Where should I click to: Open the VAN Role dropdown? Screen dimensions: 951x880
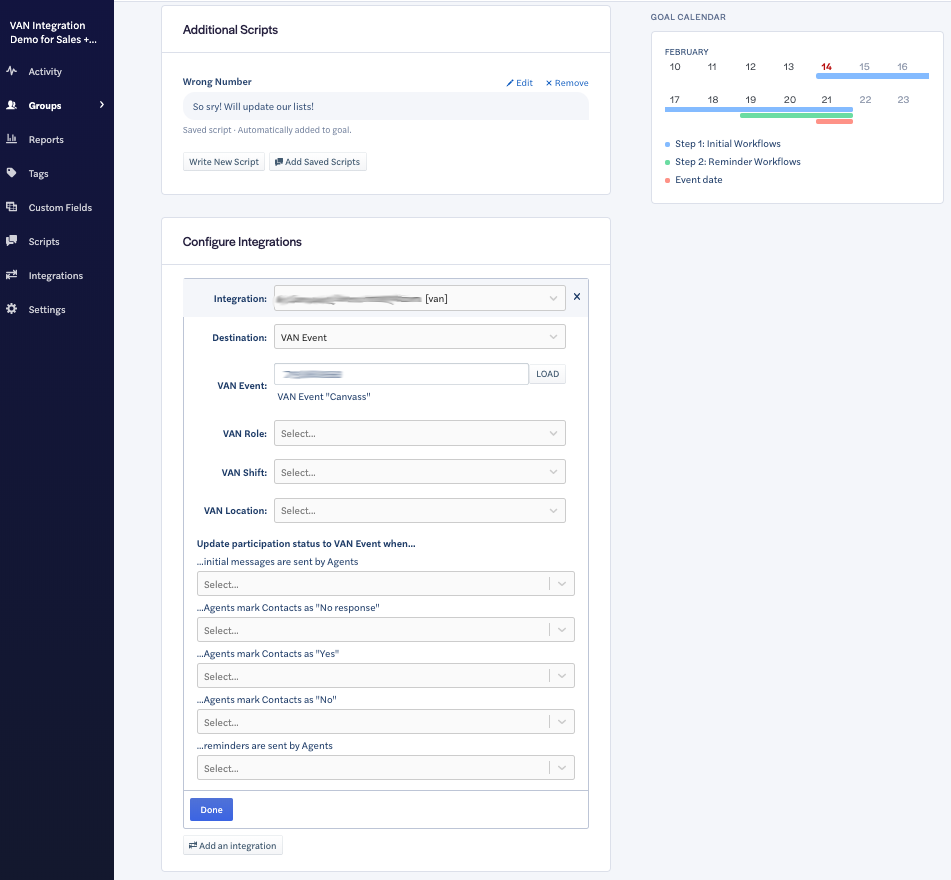point(420,434)
